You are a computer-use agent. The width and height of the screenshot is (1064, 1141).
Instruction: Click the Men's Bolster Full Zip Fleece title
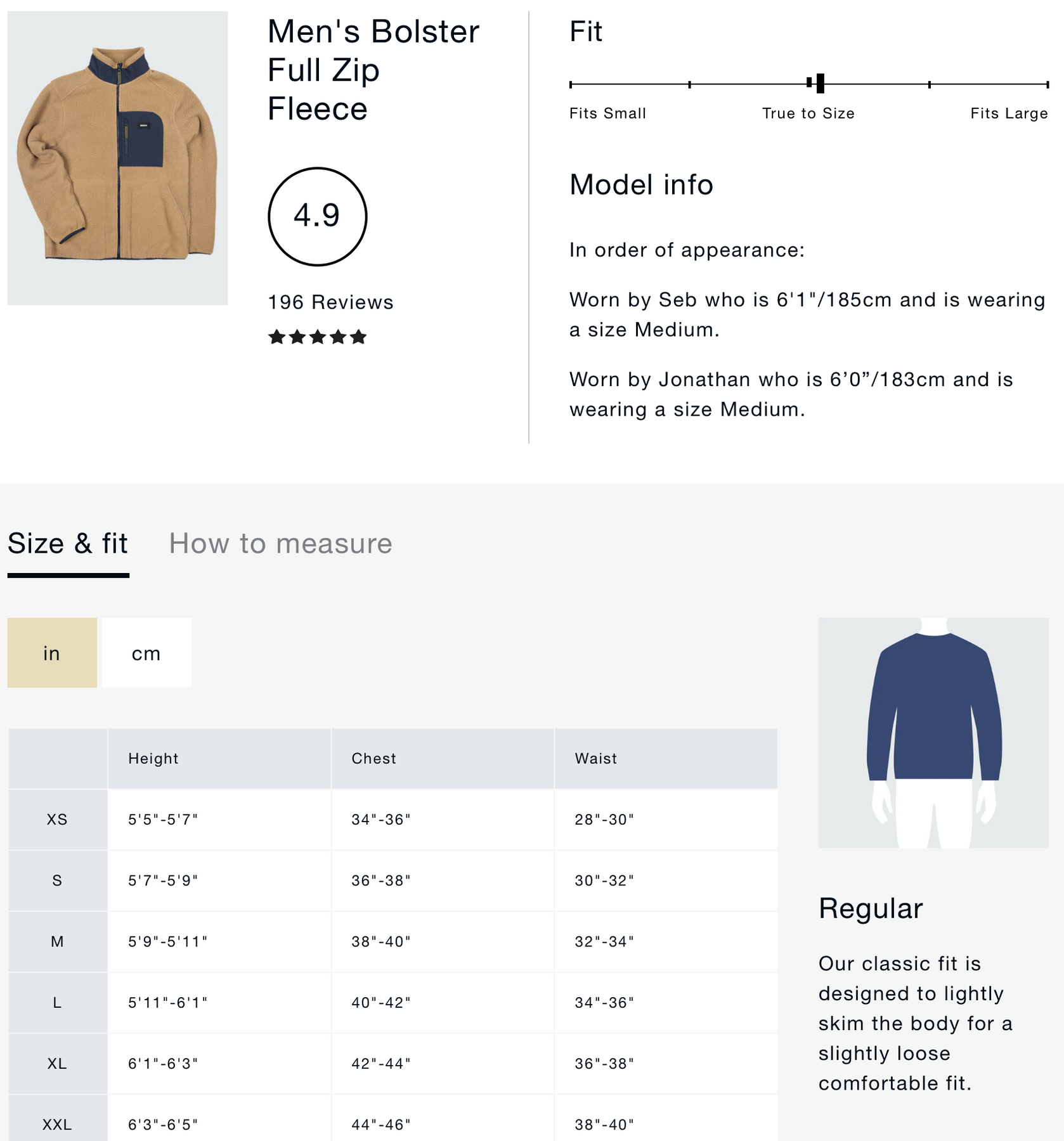tap(373, 70)
